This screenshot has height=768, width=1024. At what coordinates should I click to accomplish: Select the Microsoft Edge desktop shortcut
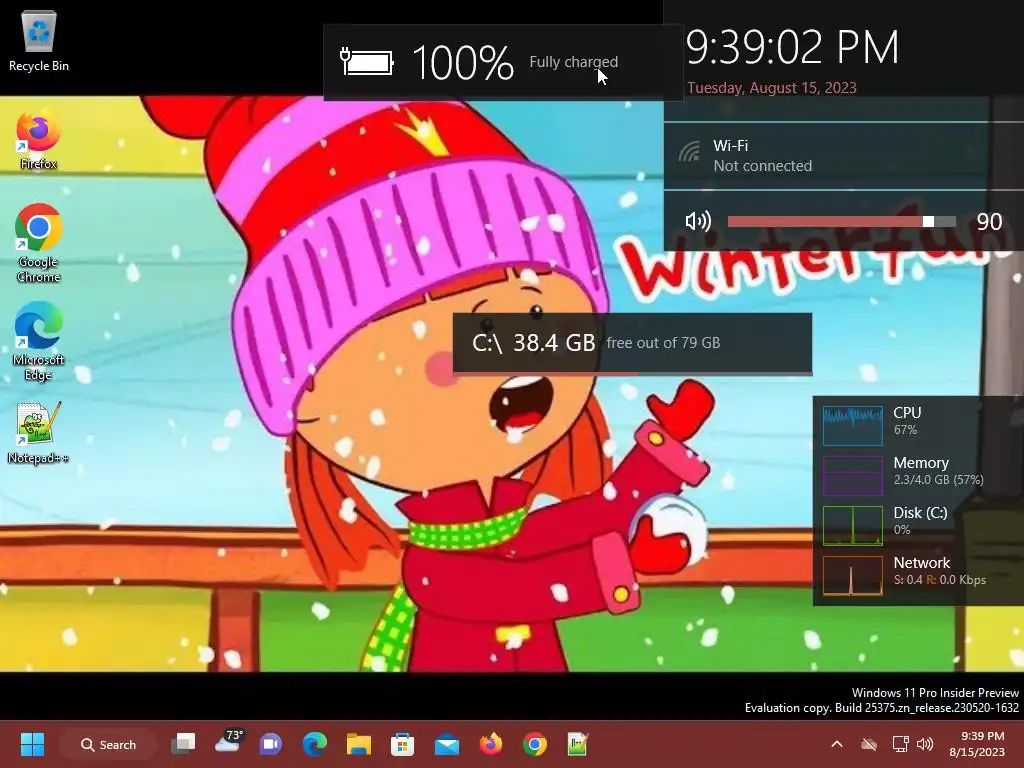click(x=39, y=341)
